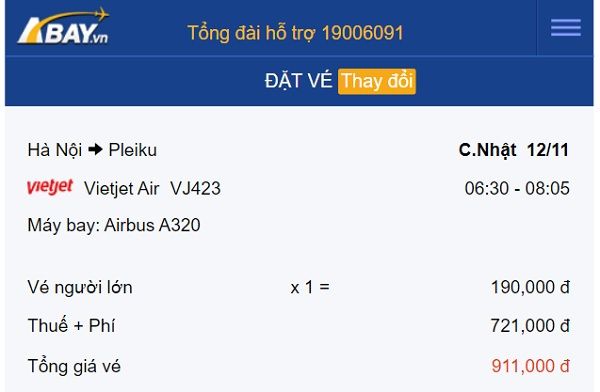
Task: Click the Máy bay: Airbus A320 line
Action: click(114, 225)
